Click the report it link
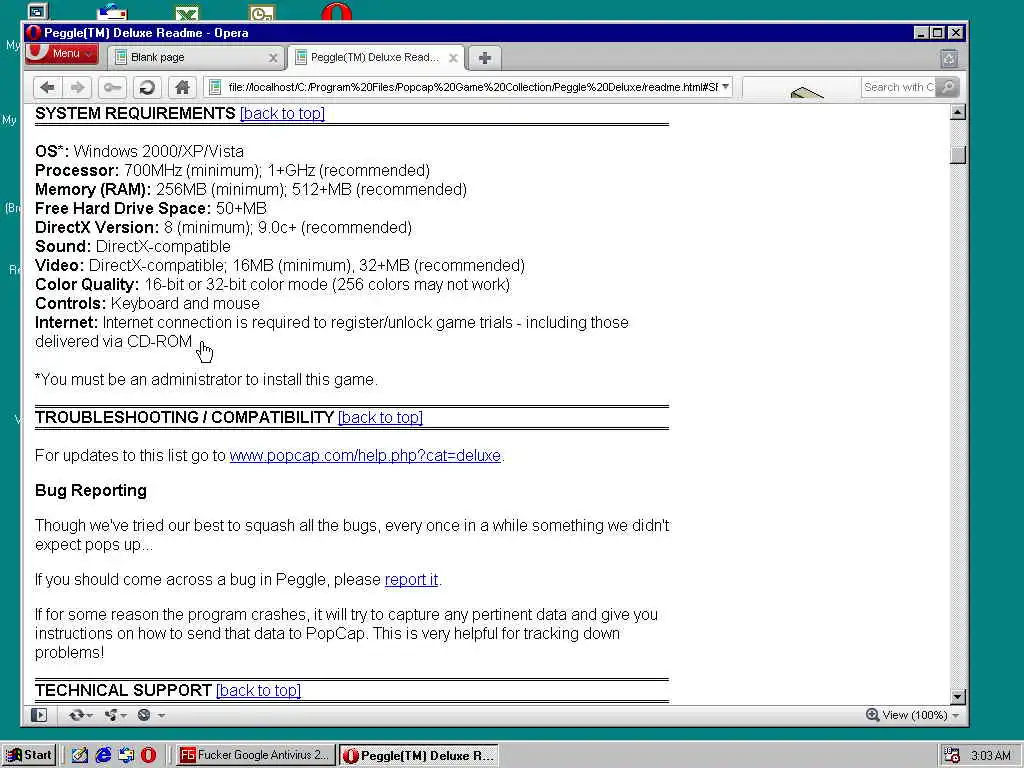1024x768 pixels. 411,579
